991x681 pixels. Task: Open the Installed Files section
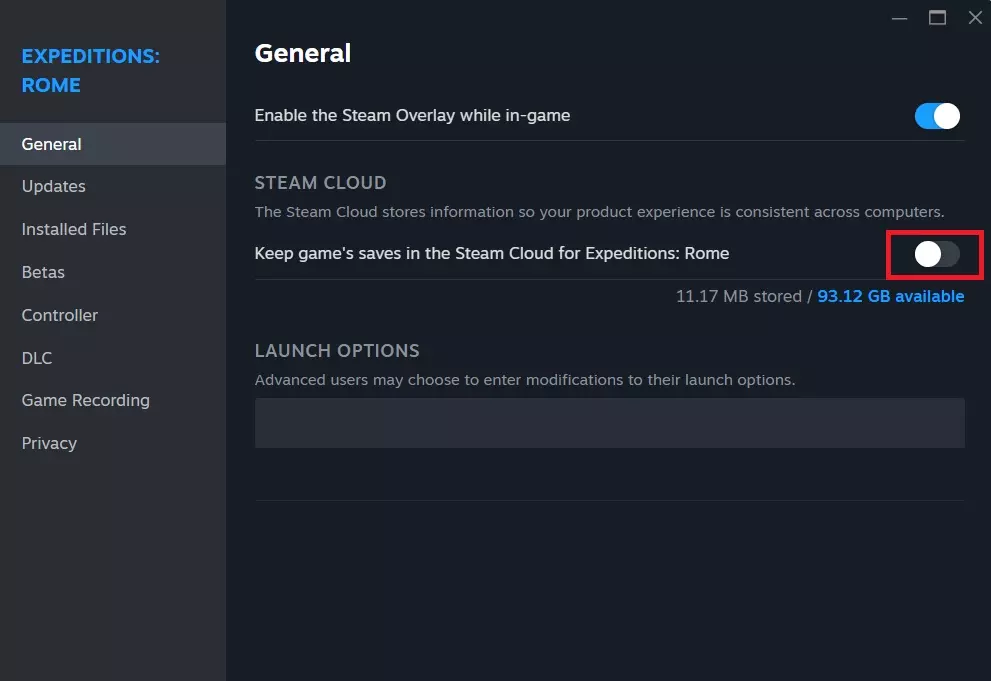click(74, 229)
